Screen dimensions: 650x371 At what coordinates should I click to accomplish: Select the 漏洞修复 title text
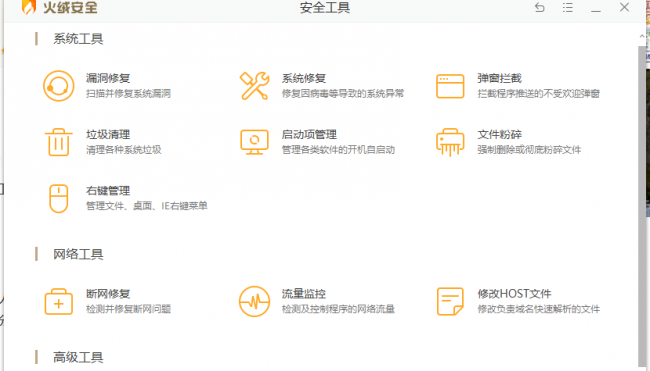pos(108,78)
